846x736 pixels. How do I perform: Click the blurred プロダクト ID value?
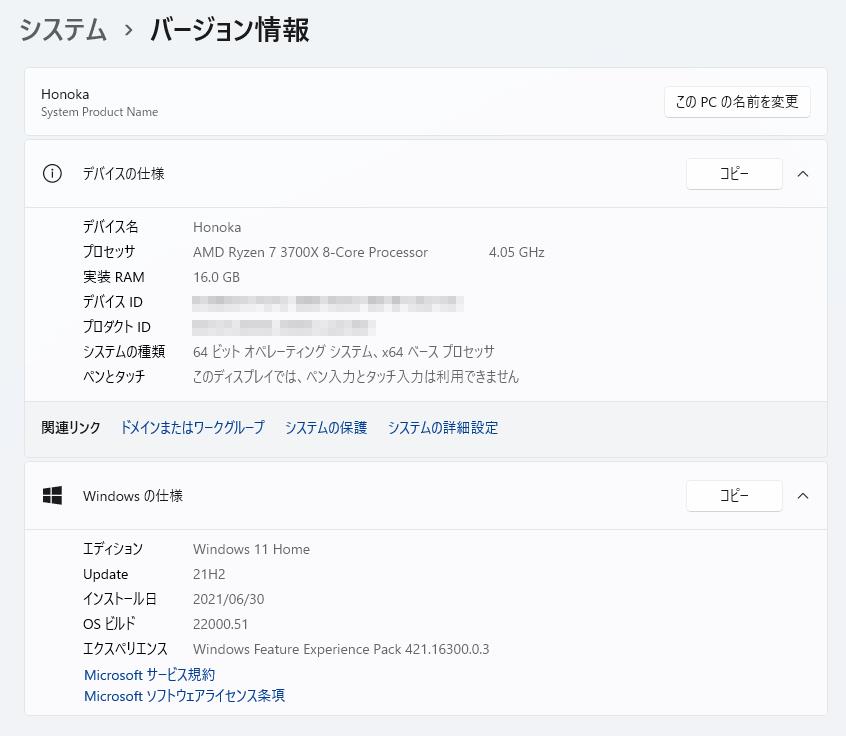point(284,327)
